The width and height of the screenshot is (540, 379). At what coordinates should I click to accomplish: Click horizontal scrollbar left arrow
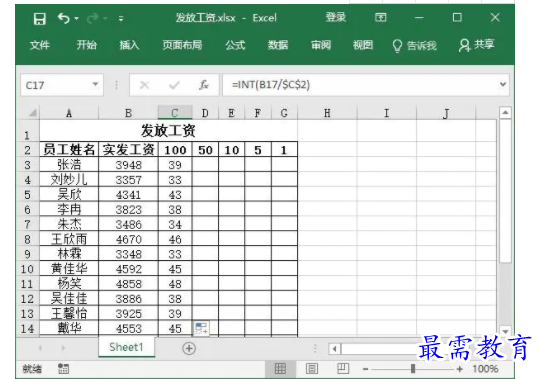pyautogui.click(x=334, y=349)
